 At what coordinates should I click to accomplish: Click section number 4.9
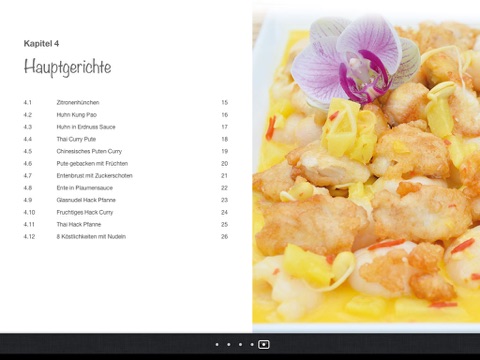28,200
